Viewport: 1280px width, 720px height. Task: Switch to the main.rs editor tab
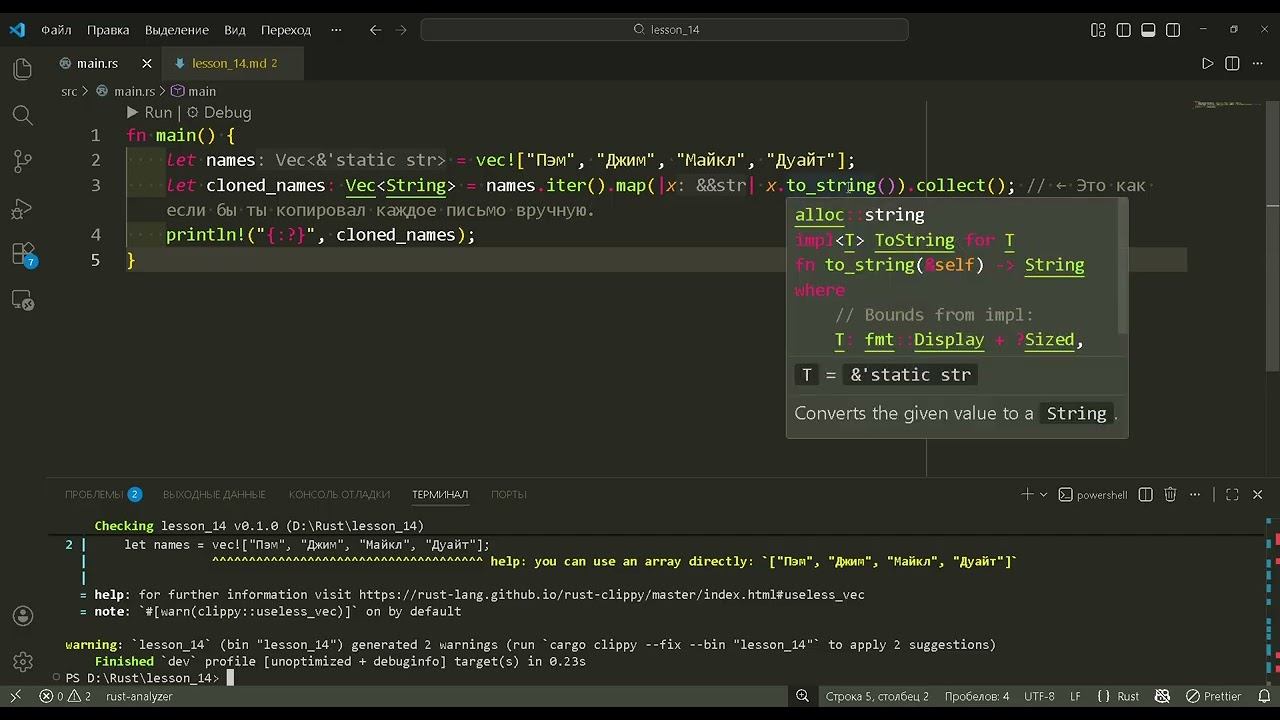[97, 63]
